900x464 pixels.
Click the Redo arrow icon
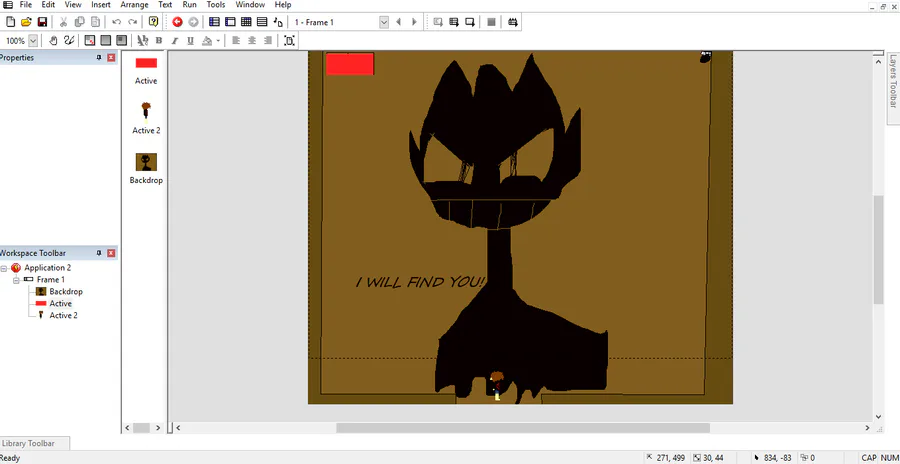point(133,22)
